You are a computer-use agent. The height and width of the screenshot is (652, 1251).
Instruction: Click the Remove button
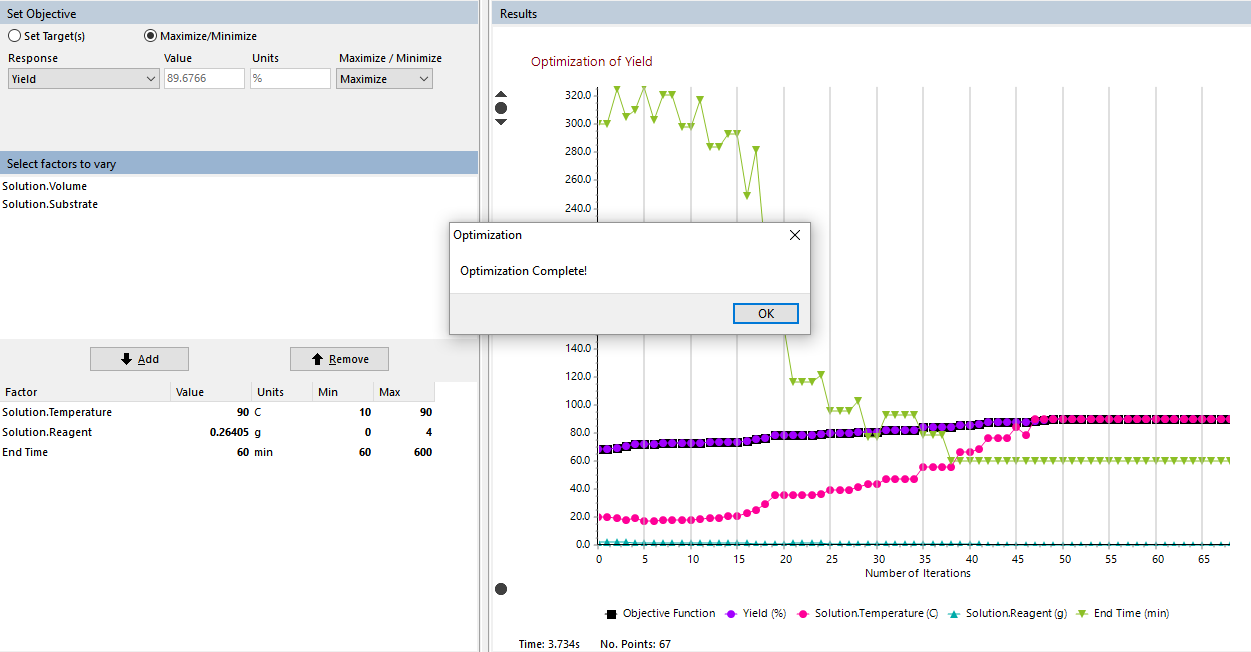(x=339, y=359)
